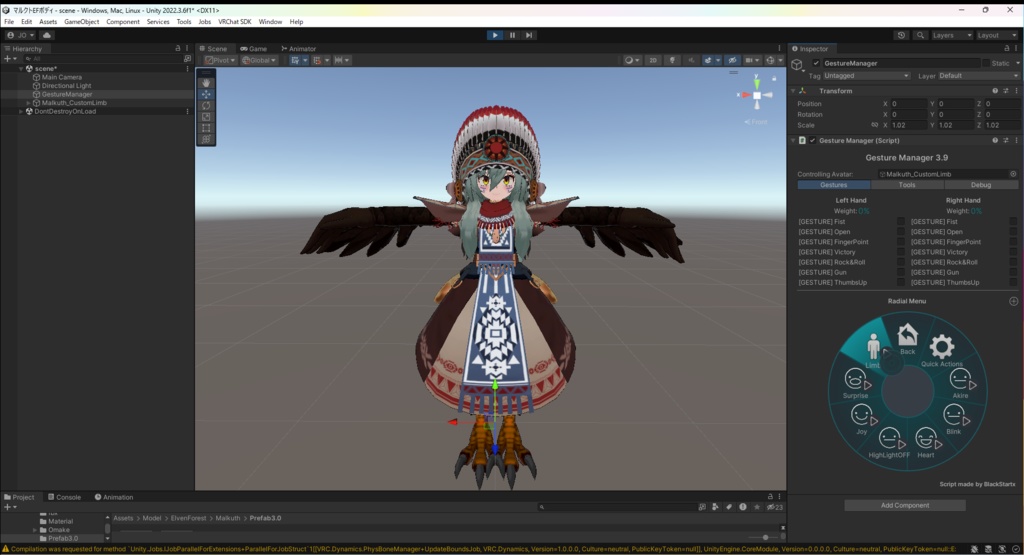Expand Malkuth_CustomLimb in hierarchy
This screenshot has width=1024, height=555.
click(x=28, y=103)
